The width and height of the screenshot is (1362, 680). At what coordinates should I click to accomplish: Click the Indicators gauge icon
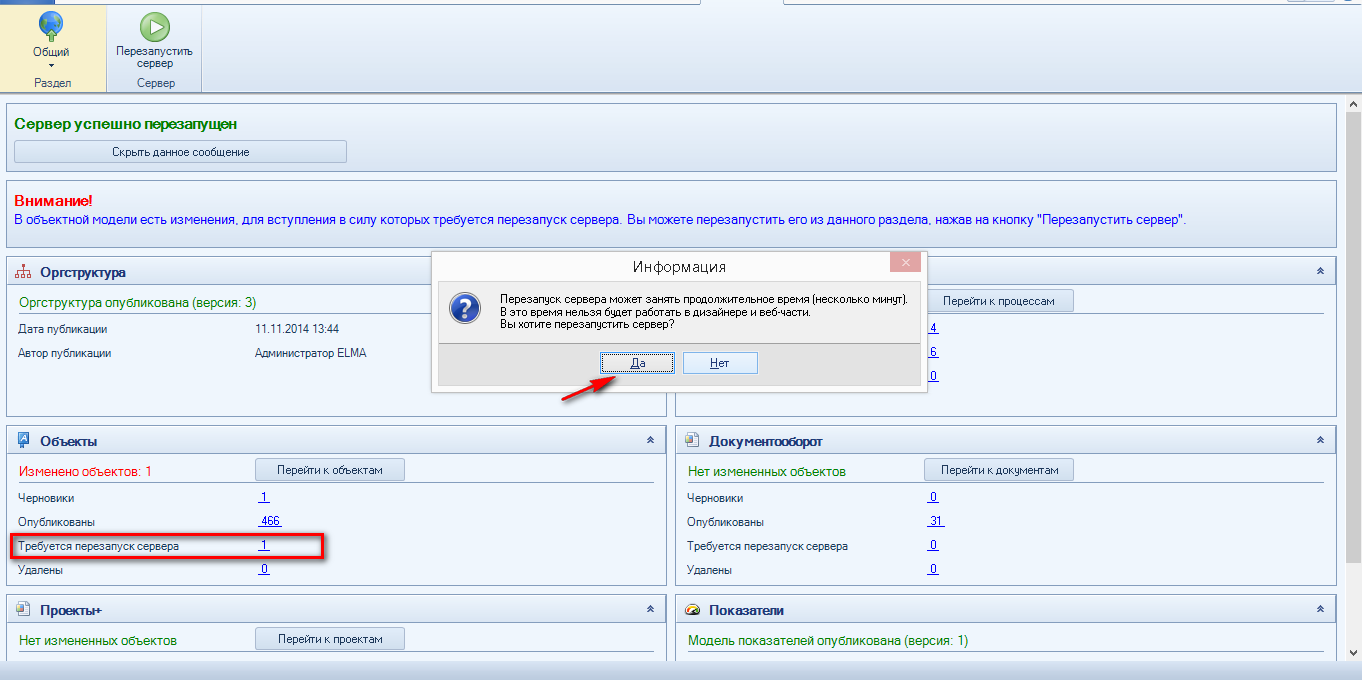tap(693, 609)
